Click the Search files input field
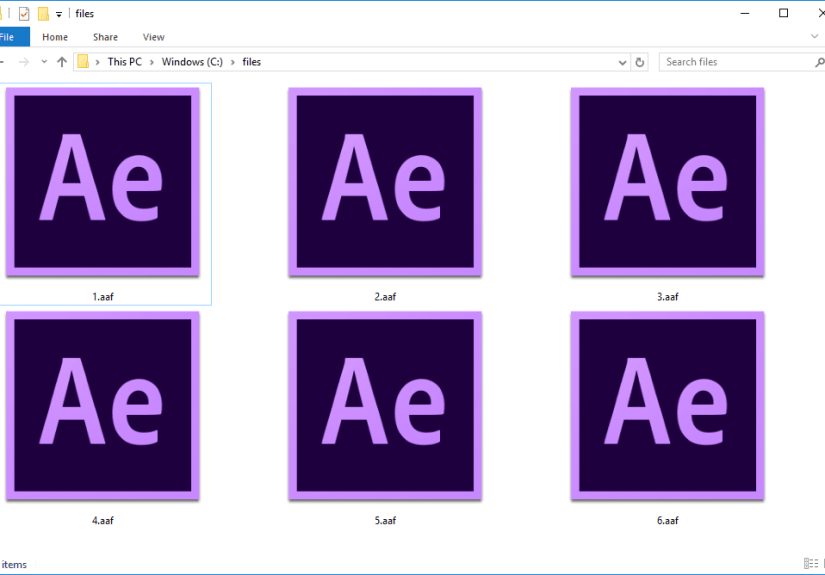The width and height of the screenshot is (825, 575). click(737, 62)
